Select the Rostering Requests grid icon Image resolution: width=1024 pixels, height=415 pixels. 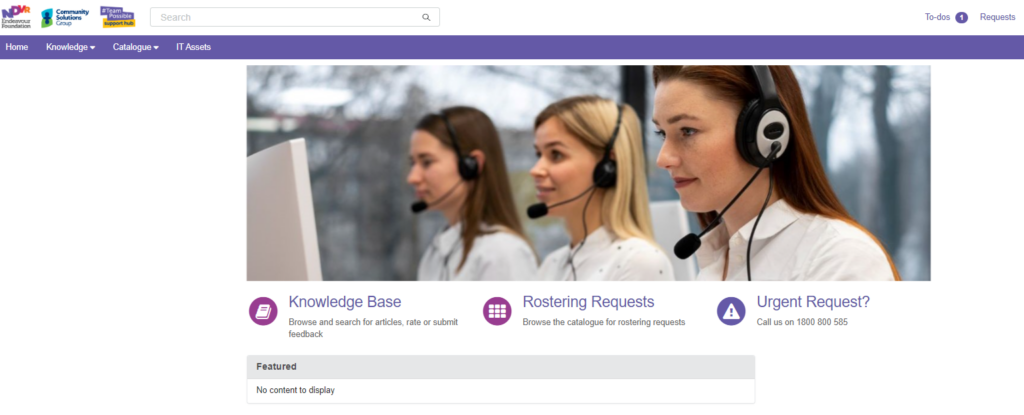coord(497,311)
